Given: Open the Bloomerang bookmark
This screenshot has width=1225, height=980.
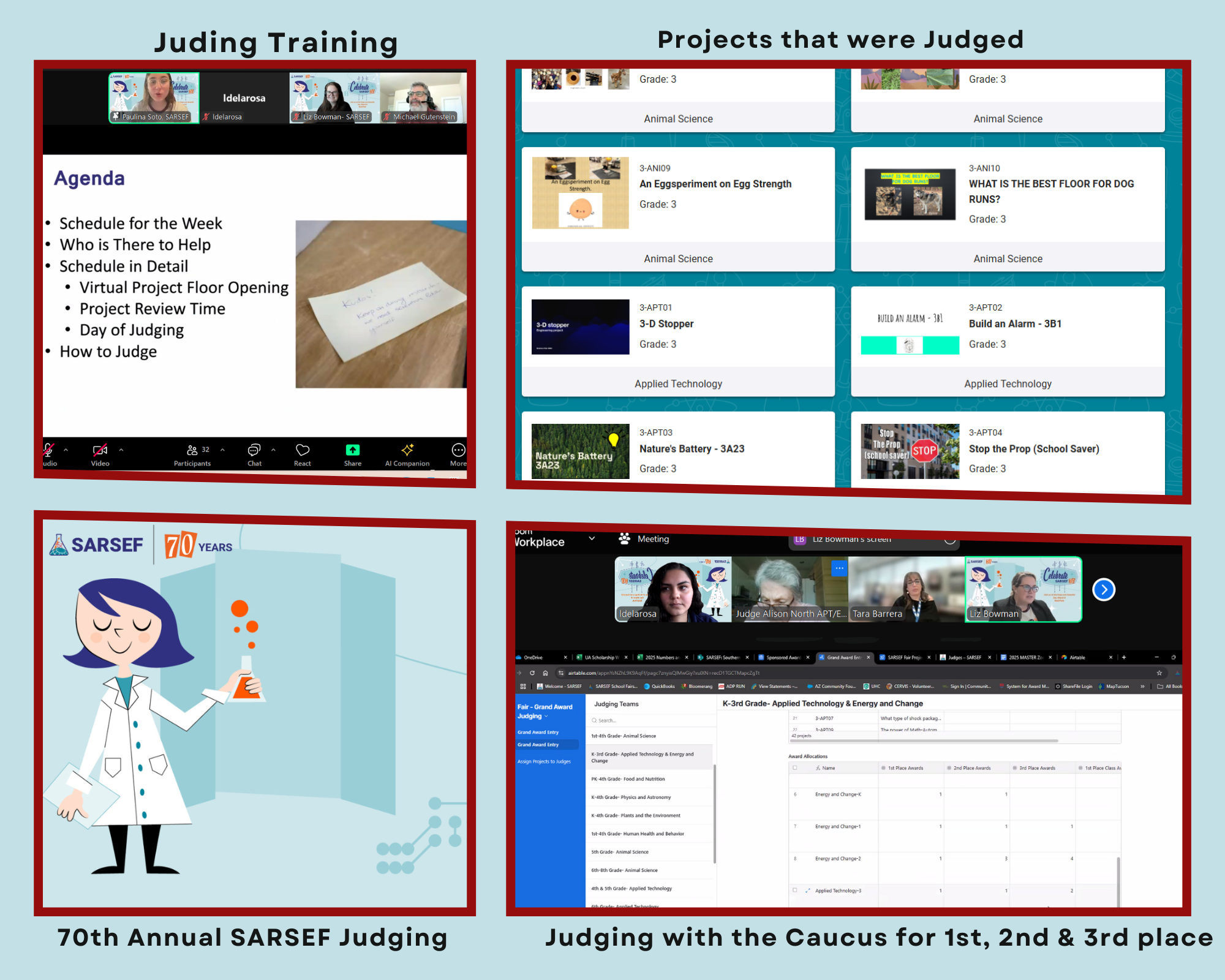Looking at the screenshot, I should click(x=696, y=686).
